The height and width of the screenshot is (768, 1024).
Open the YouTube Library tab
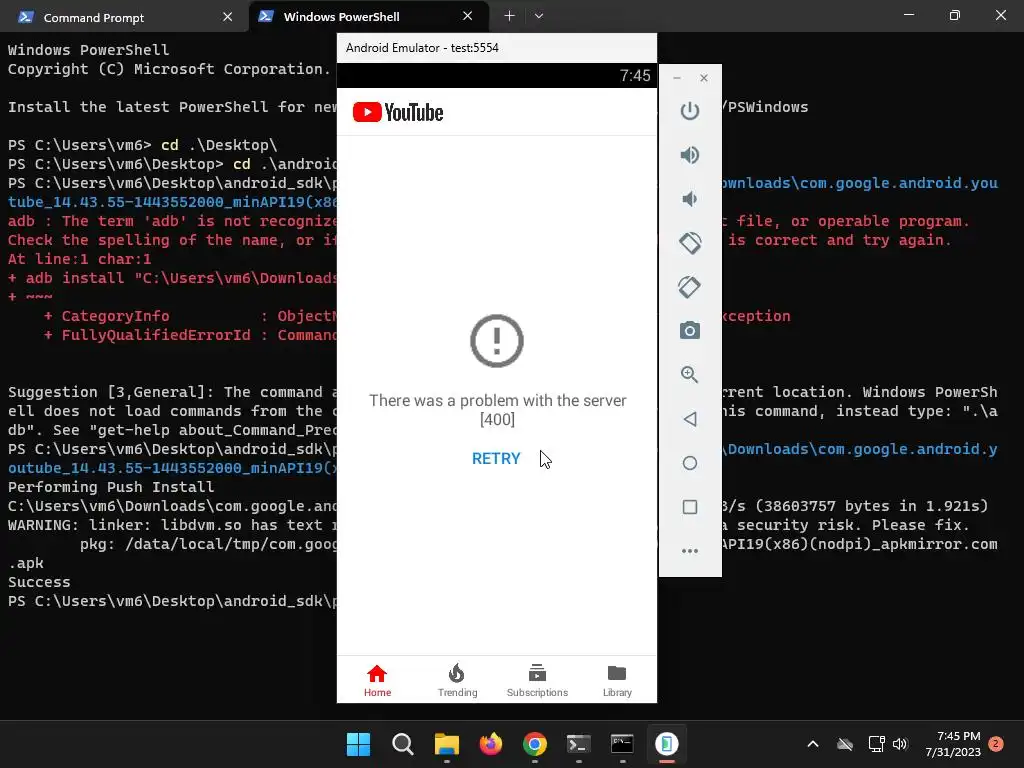point(617,680)
